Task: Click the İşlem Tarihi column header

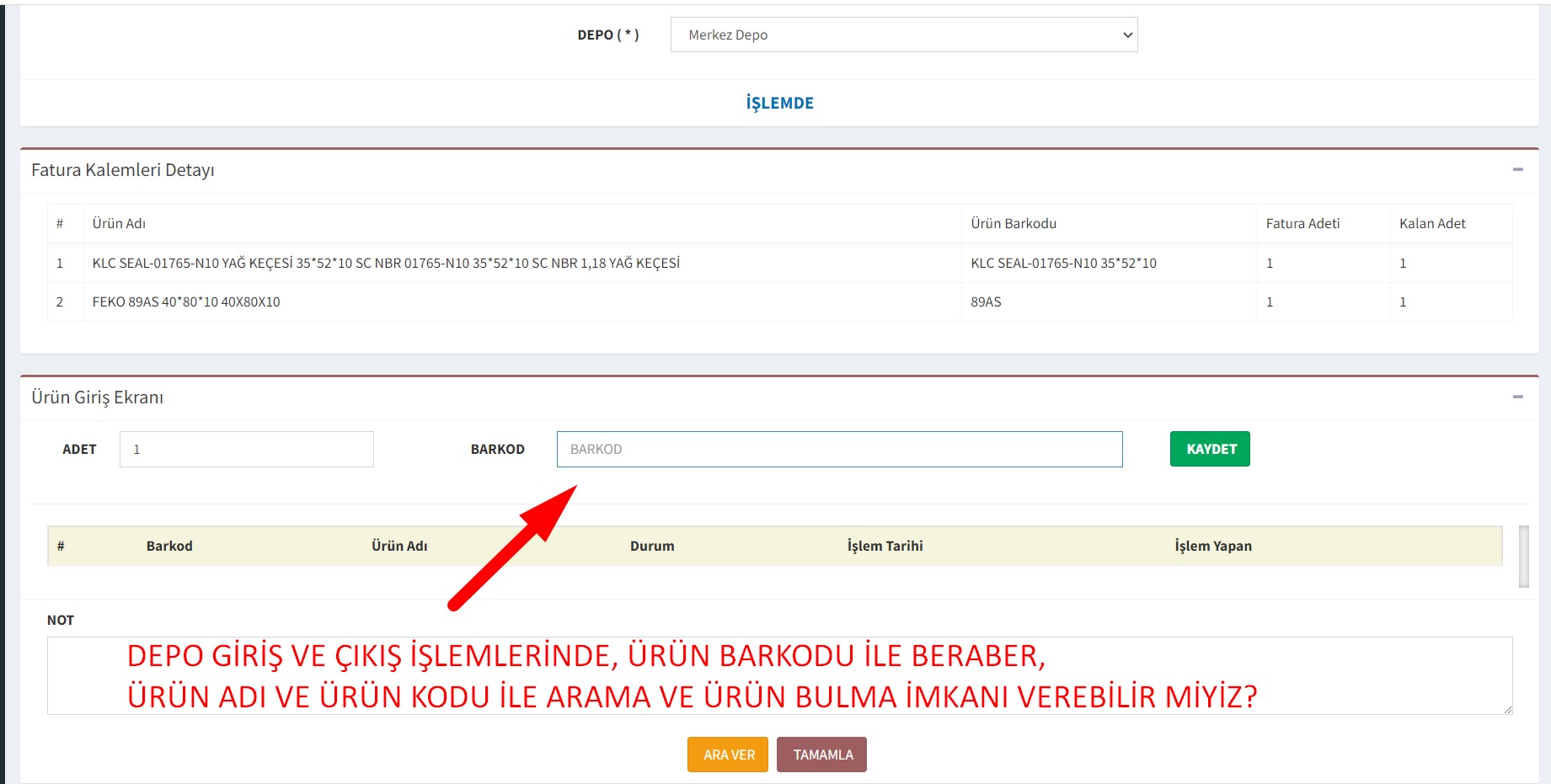Action: coord(885,547)
